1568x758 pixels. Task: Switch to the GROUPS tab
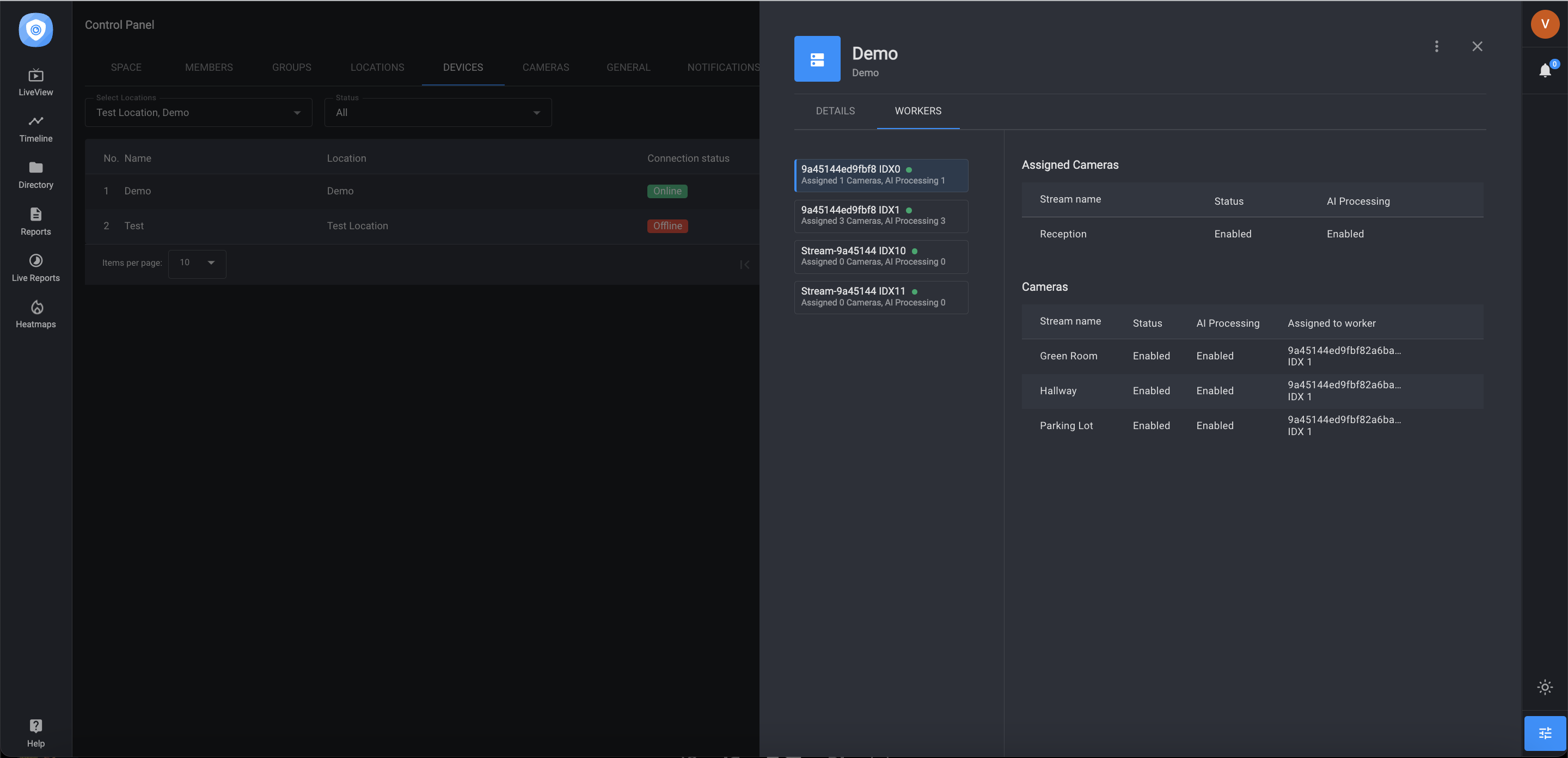coord(292,68)
